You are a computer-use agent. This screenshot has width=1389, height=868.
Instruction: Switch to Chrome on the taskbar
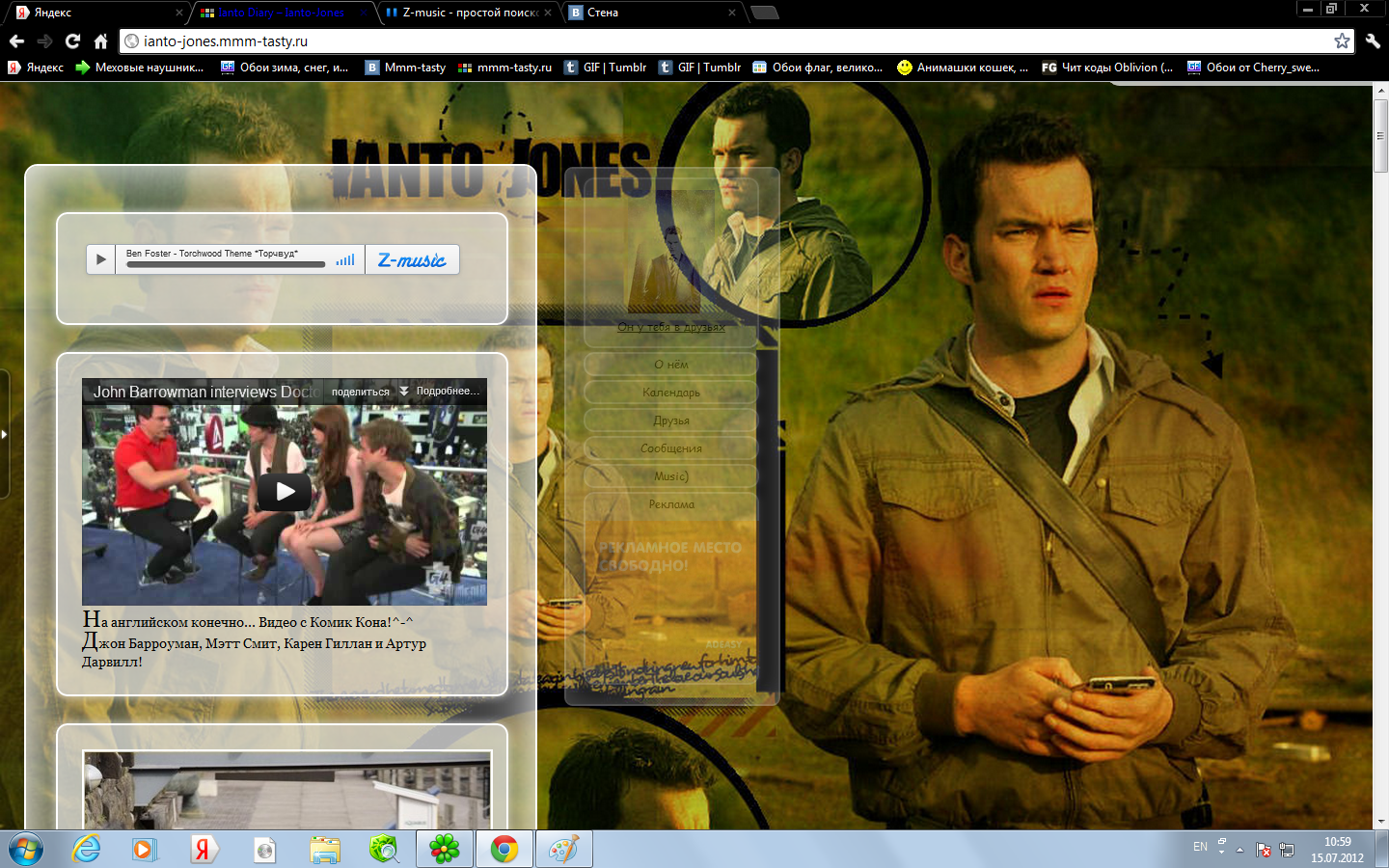coord(504,850)
